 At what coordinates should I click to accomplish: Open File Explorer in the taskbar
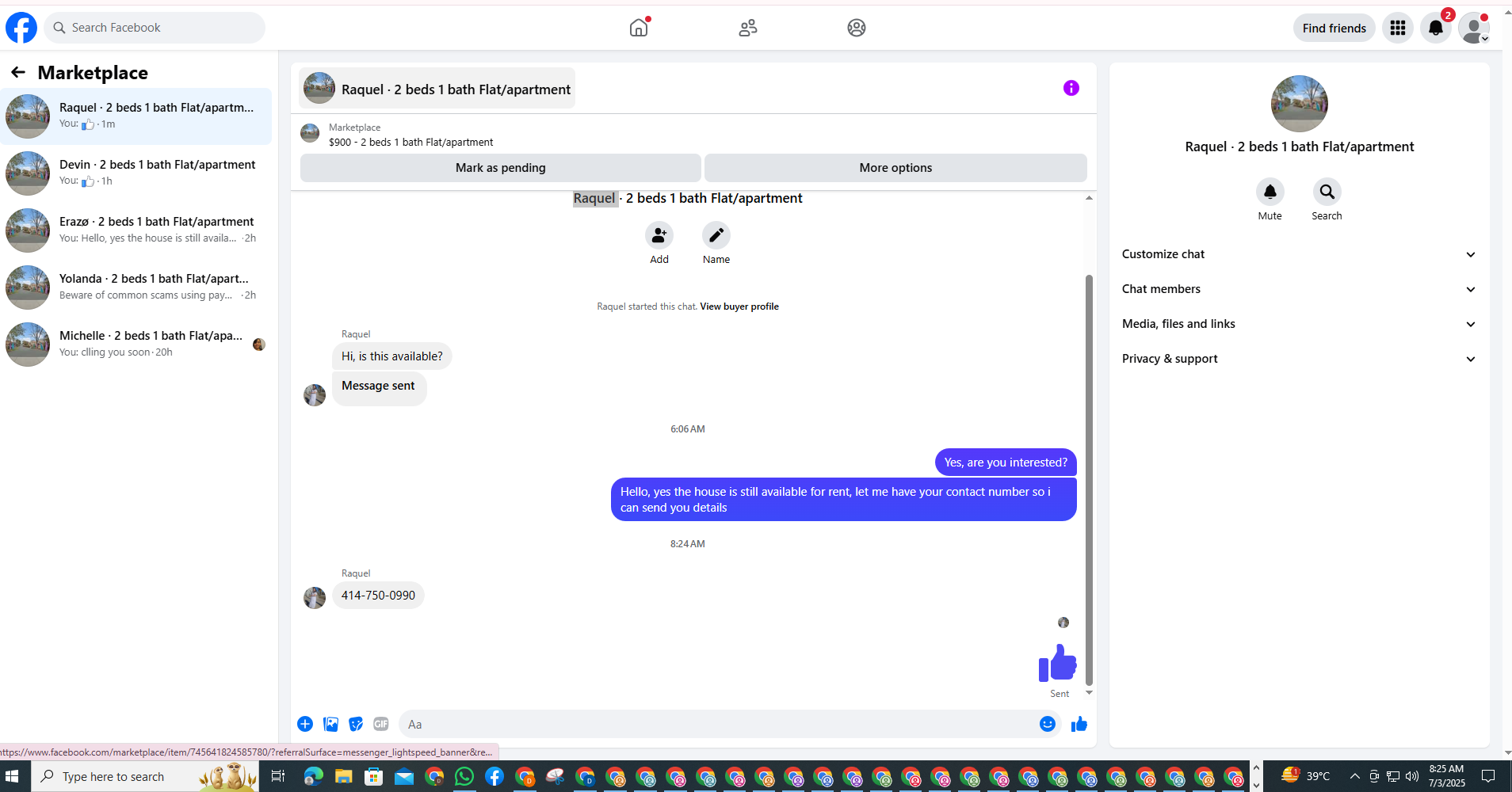click(343, 777)
